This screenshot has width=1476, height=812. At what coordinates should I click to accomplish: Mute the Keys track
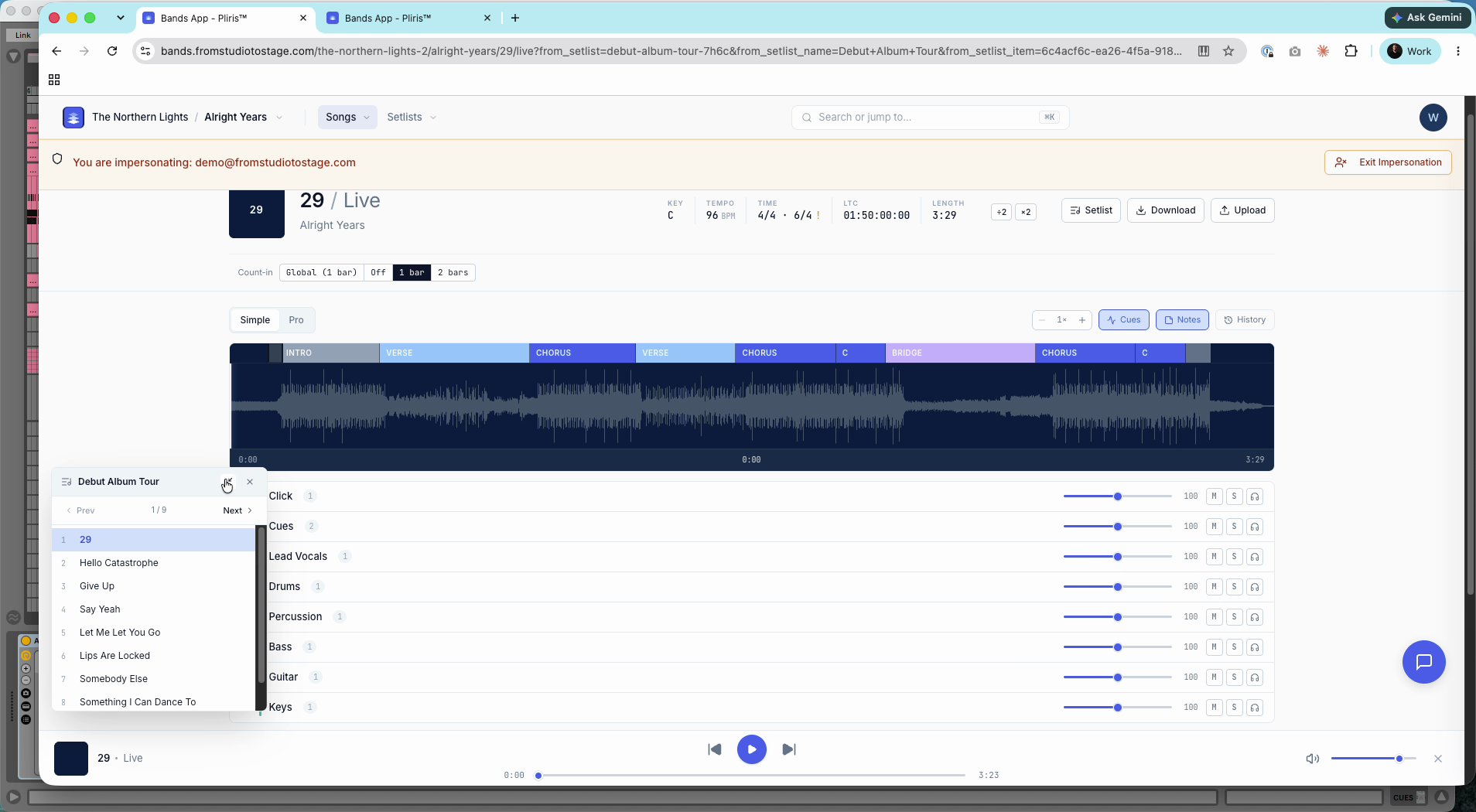point(1215,708)
